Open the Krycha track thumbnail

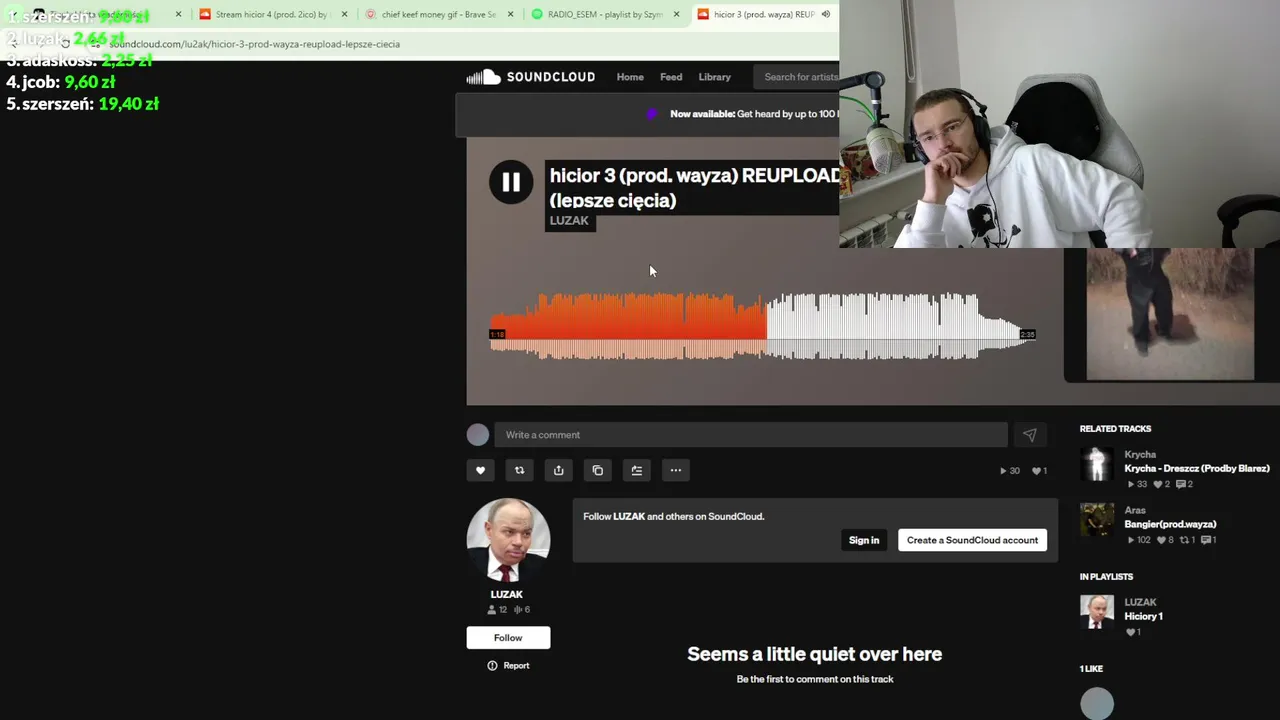[x=1097, y=464]
